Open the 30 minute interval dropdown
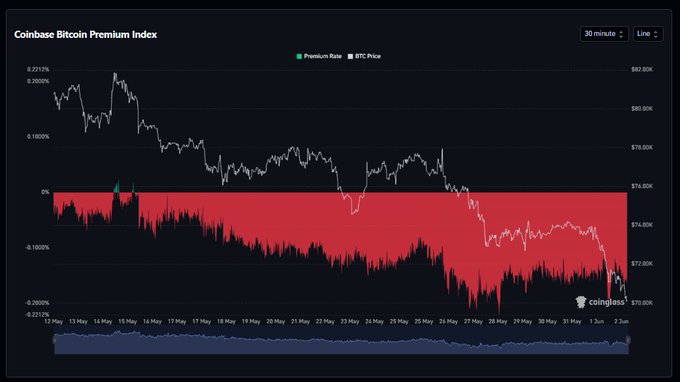 click(604, 34)
